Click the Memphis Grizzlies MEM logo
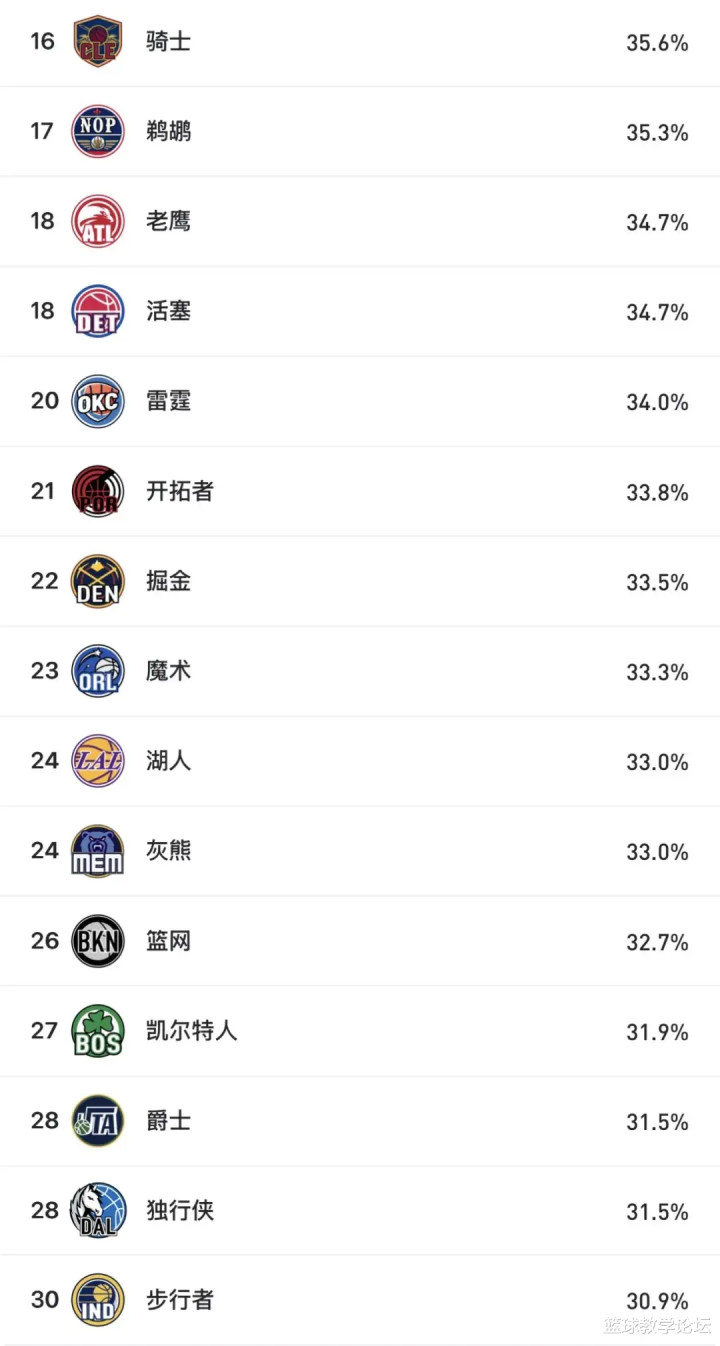Screen dimensions: 720x1346 point(98,851)
